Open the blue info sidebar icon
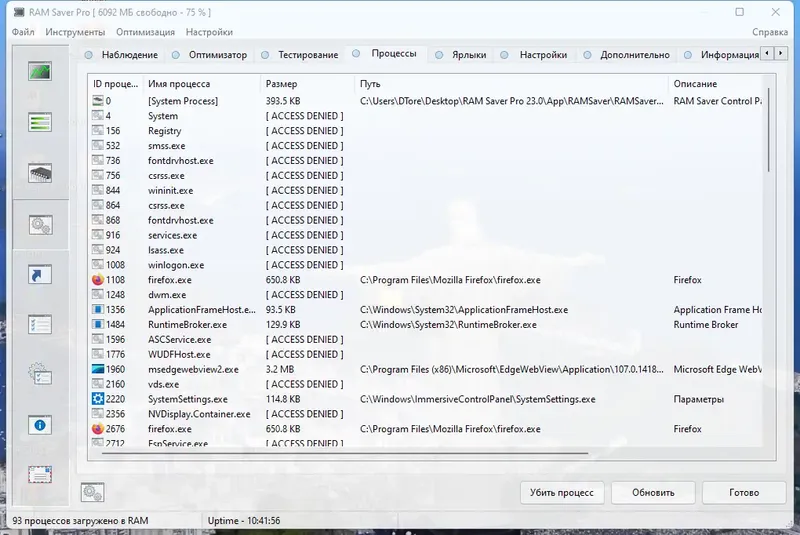This screenshot has height=535, width=800. (x=40, y=425)
